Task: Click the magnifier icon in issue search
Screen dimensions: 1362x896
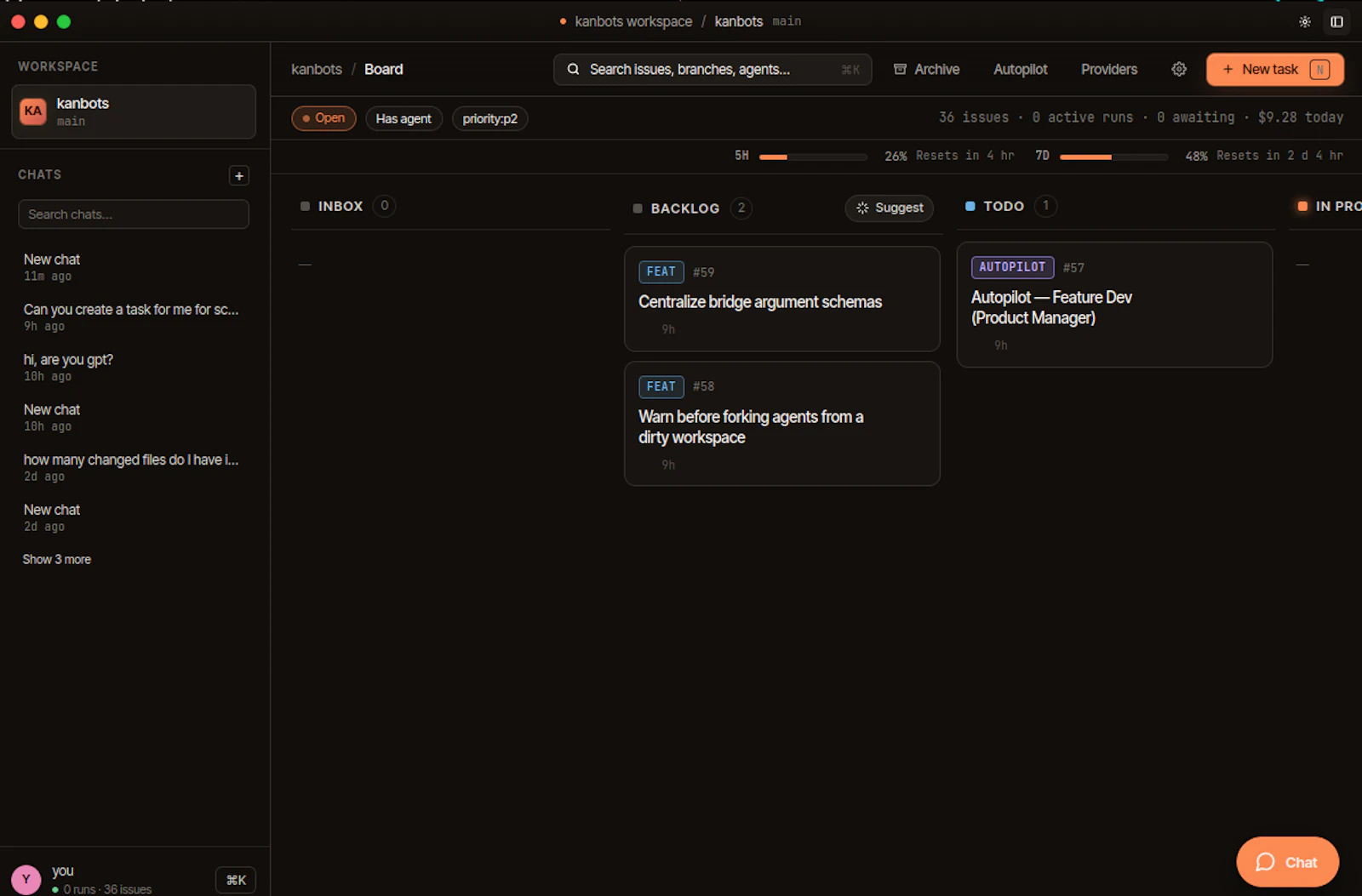Action: coord(573,69)
